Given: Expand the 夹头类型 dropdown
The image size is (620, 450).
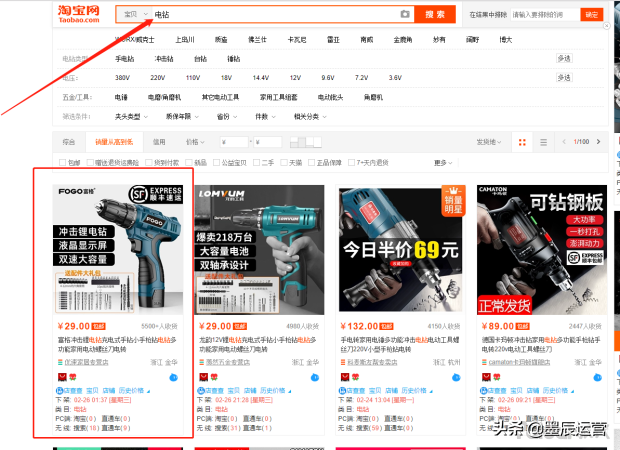Looking at the screenshot, I should (x=131, y=117).
